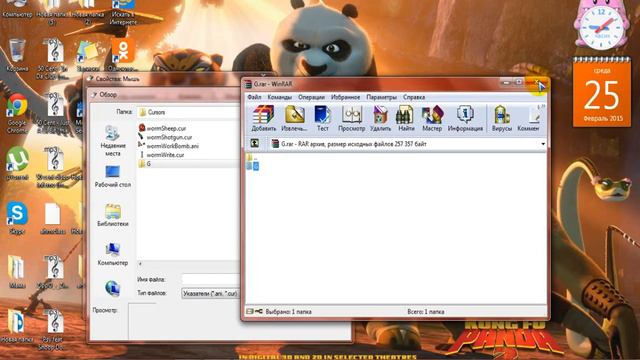Open the Справка menu in WinRAR
Image resolution: width=640 pixels, height=360 pixels.
coord(414,97)
